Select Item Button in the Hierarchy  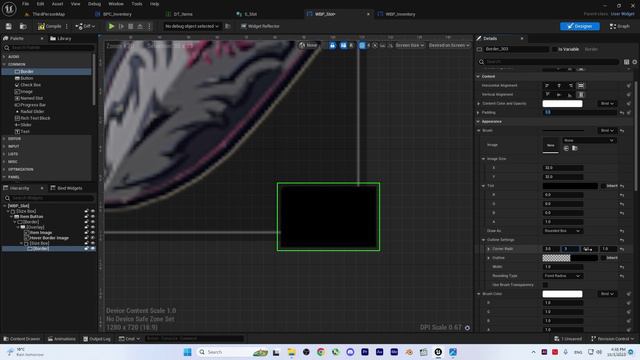pos(31,217)
